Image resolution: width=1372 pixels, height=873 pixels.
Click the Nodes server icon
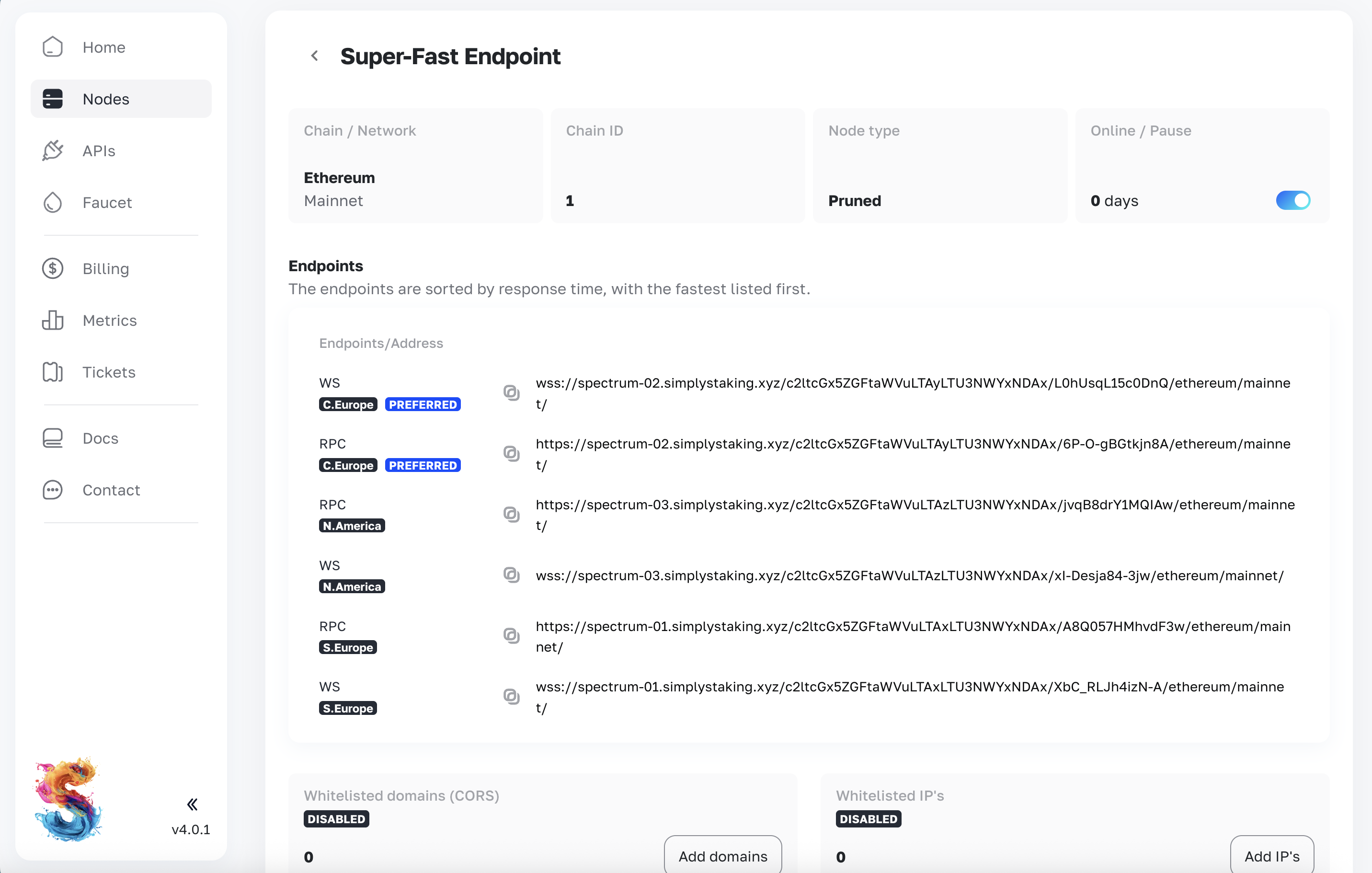(52, 99)
